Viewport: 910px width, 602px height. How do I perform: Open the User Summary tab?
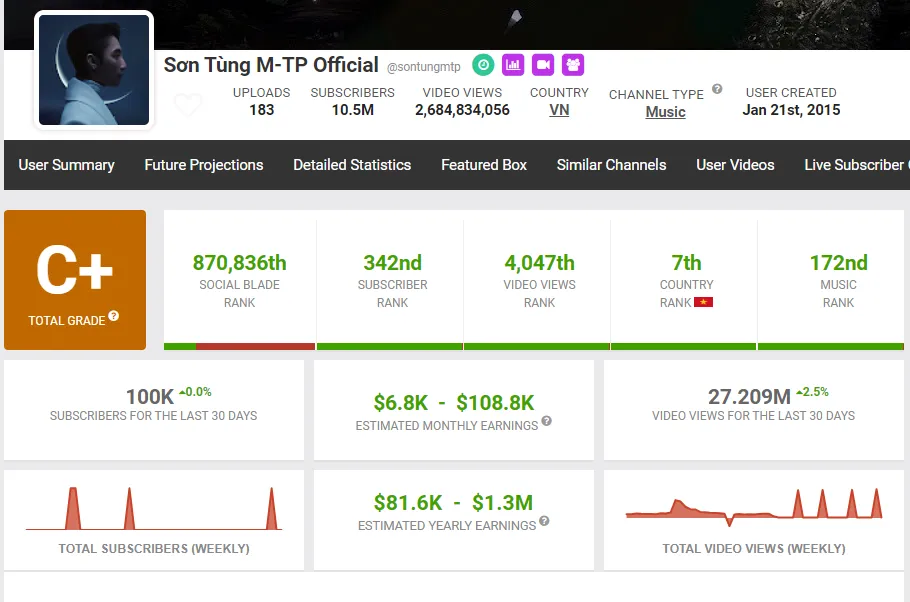(66, 165)
